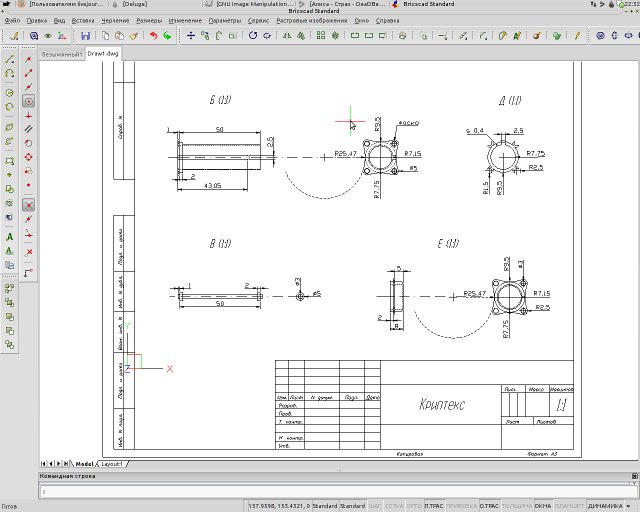This screenshot has width=640, height=512.
Task: Select the Rectangle draw tool in left toolbar
Action: click(9, 160)
